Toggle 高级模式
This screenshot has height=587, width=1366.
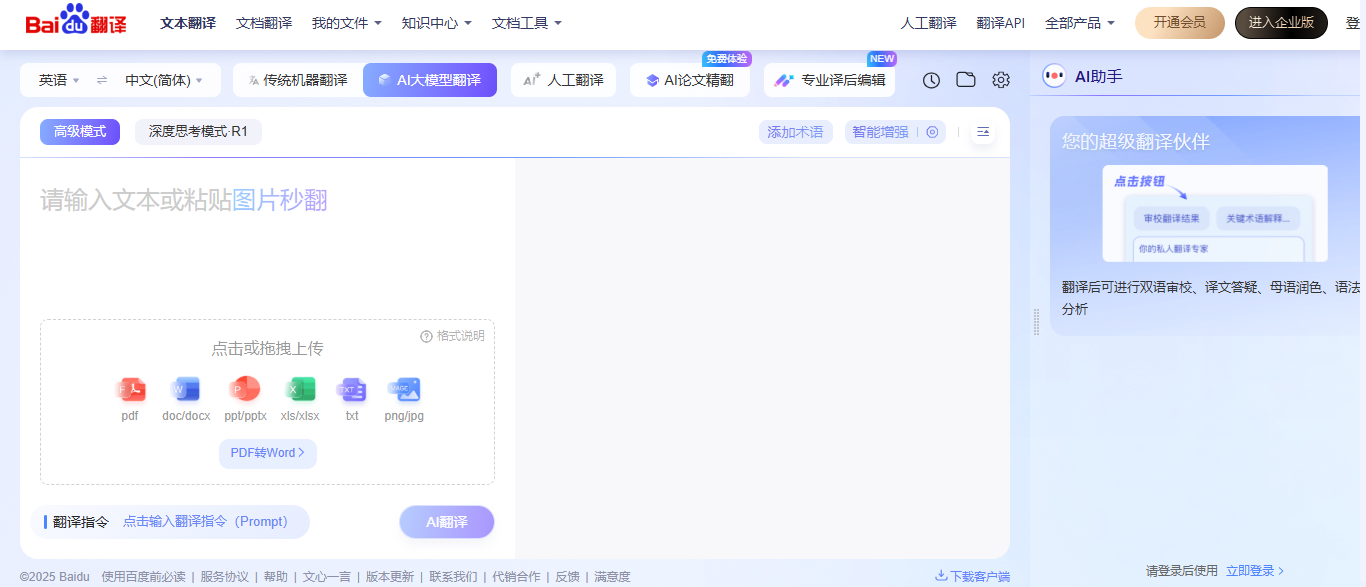(79, 131)
